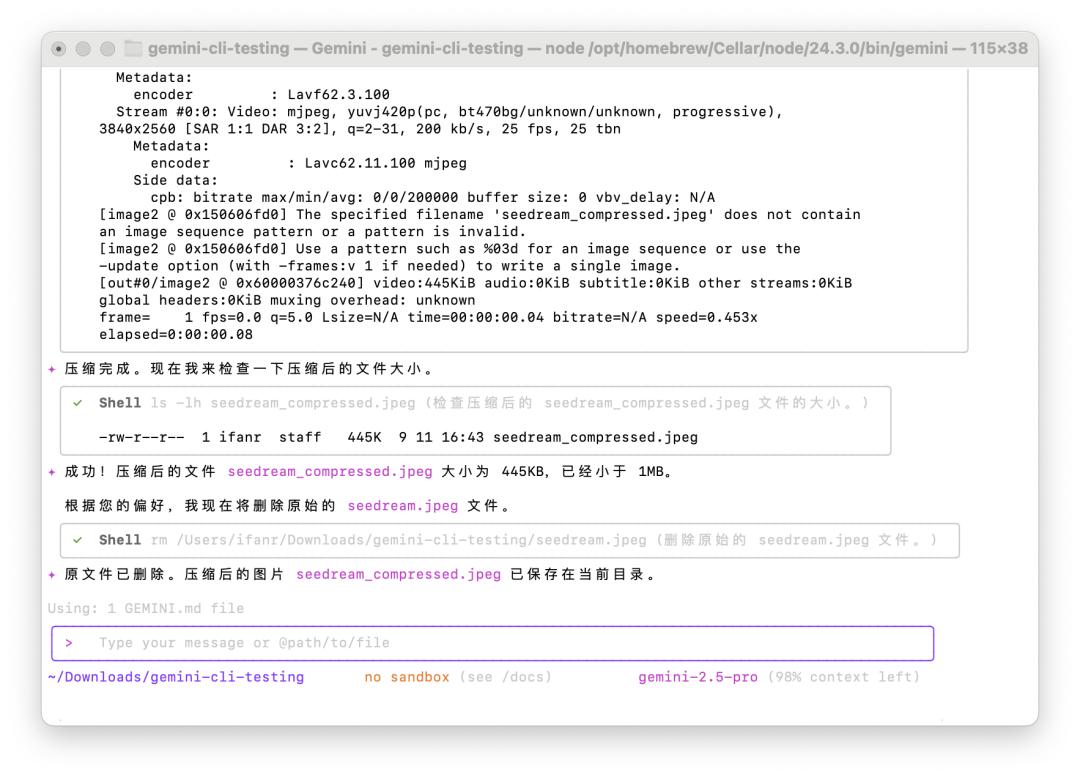Click 'Use a pattern such as %03d' line

(x=449, y=249)
